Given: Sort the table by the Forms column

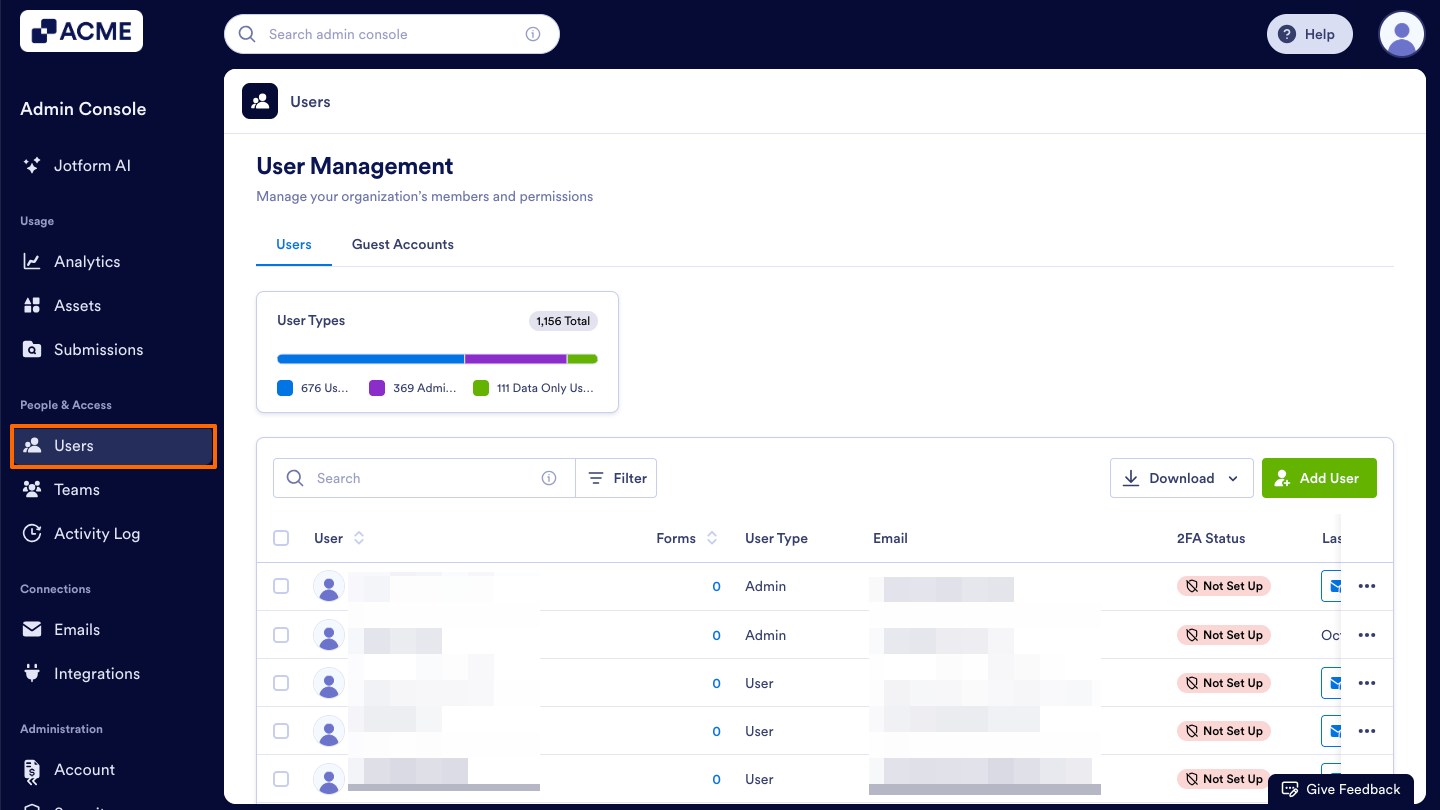Looking at the screenshot, I should coord(687,538).
